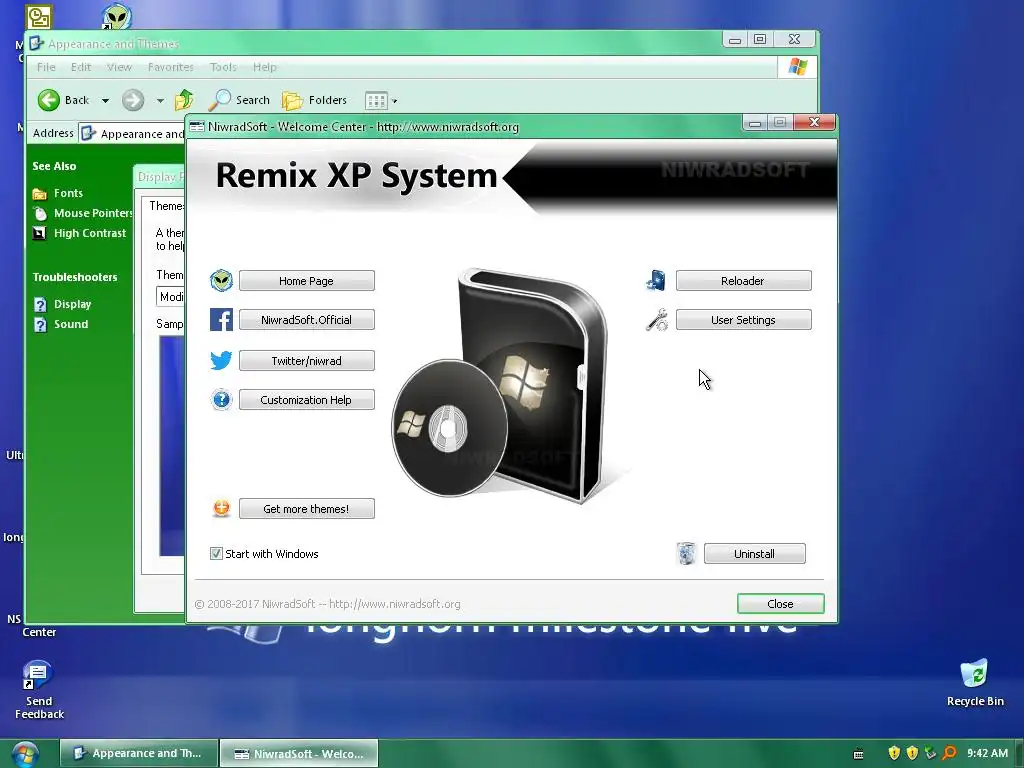Click the Folders toolbar button
This screenshot has width=1024, height=768.
pyautogui.click(x=314, y=100)
